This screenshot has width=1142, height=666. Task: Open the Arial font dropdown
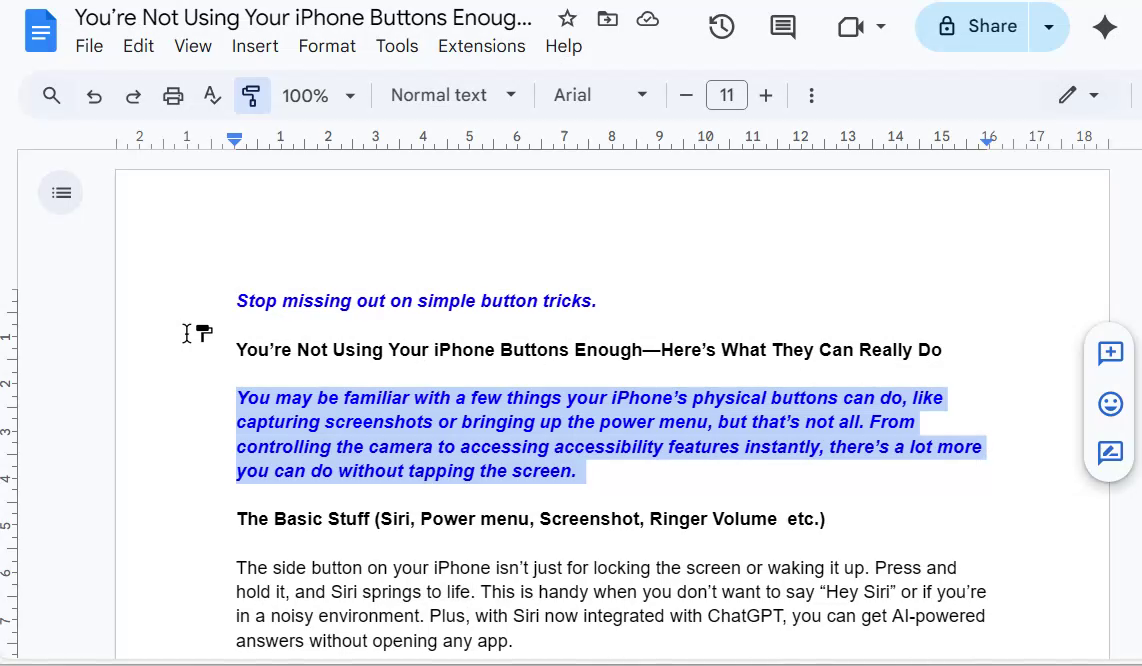600,95
